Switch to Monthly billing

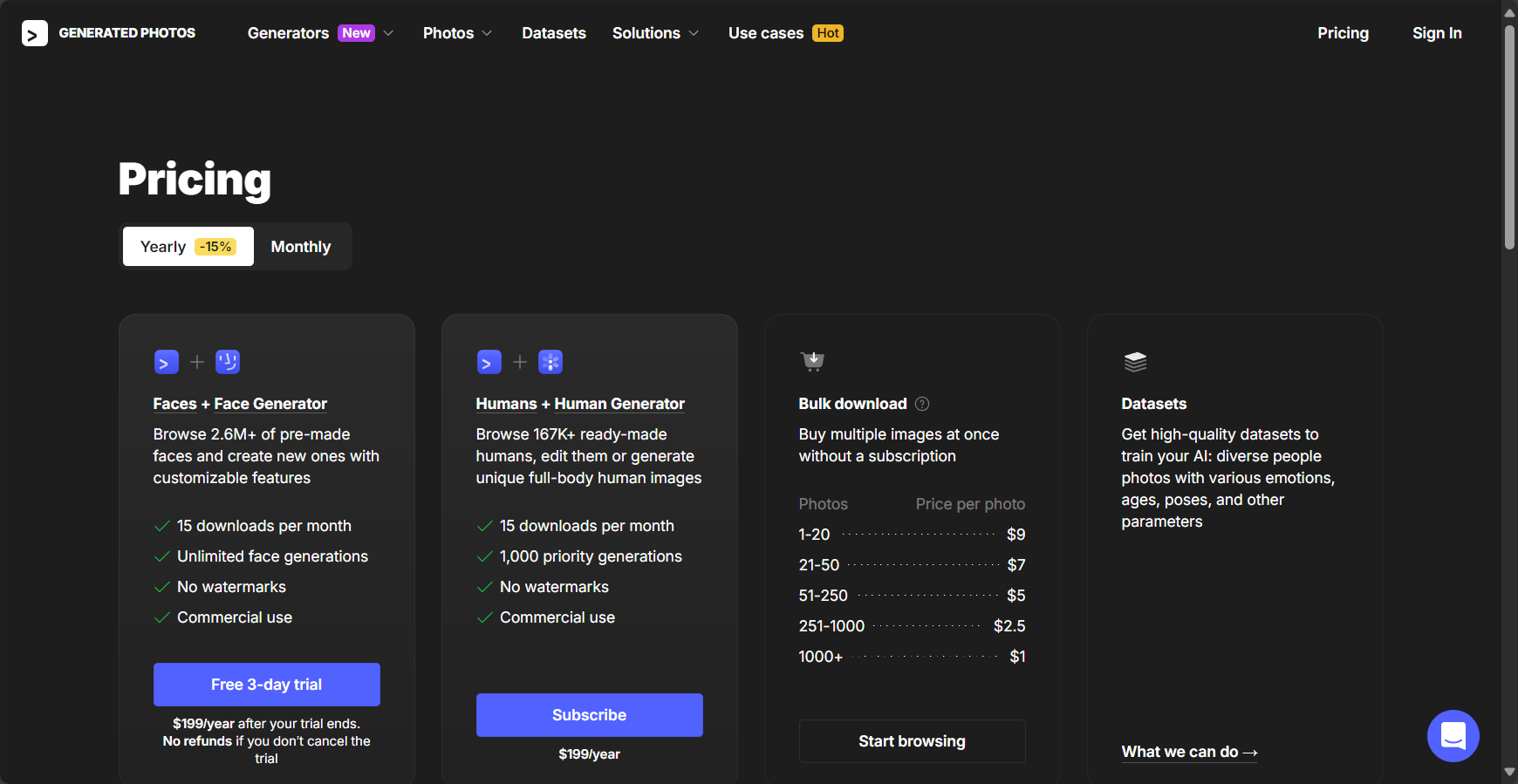pos(301,247)
